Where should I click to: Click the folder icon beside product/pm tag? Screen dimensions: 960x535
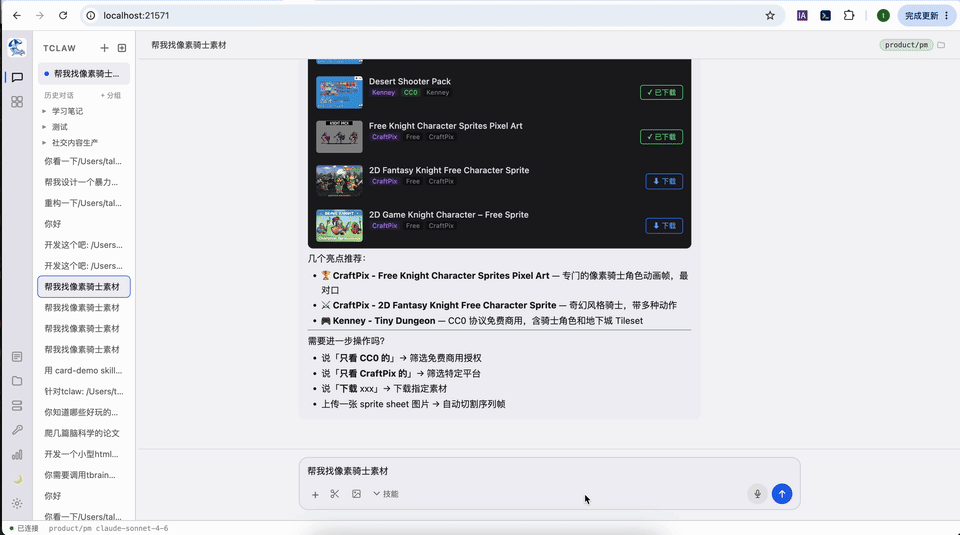tap(942, 45)
